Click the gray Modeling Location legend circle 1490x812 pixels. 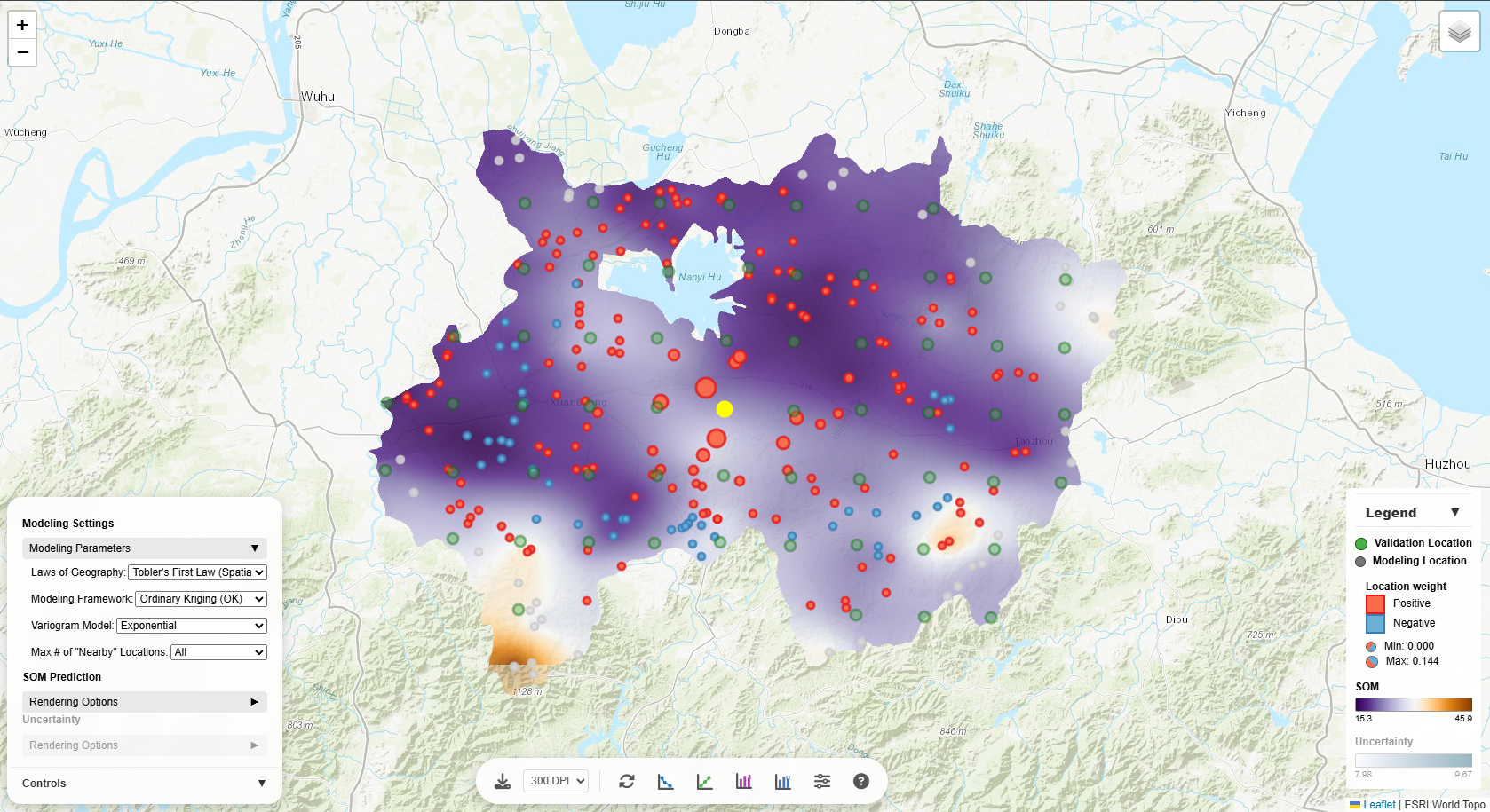pyautogui.click(x=1360, y=562)
